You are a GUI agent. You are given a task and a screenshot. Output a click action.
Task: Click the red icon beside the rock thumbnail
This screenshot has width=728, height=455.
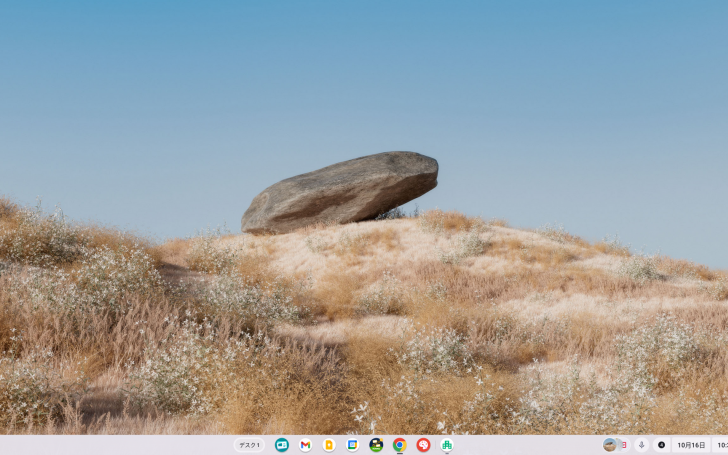click(x=624, y=445)
